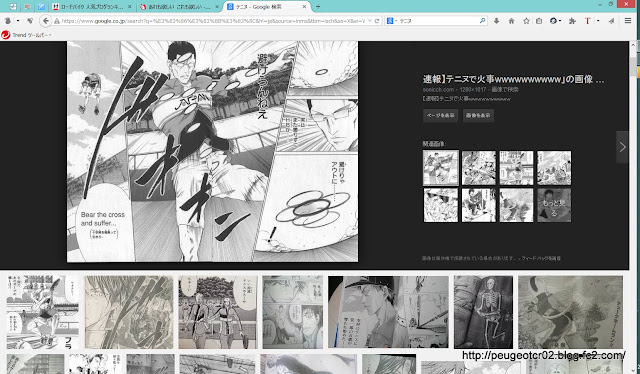The height and width of the screenshot is (374, 640).
Task: Show the bookmarks list clipboard icon
Action: [x=539, y=21]
